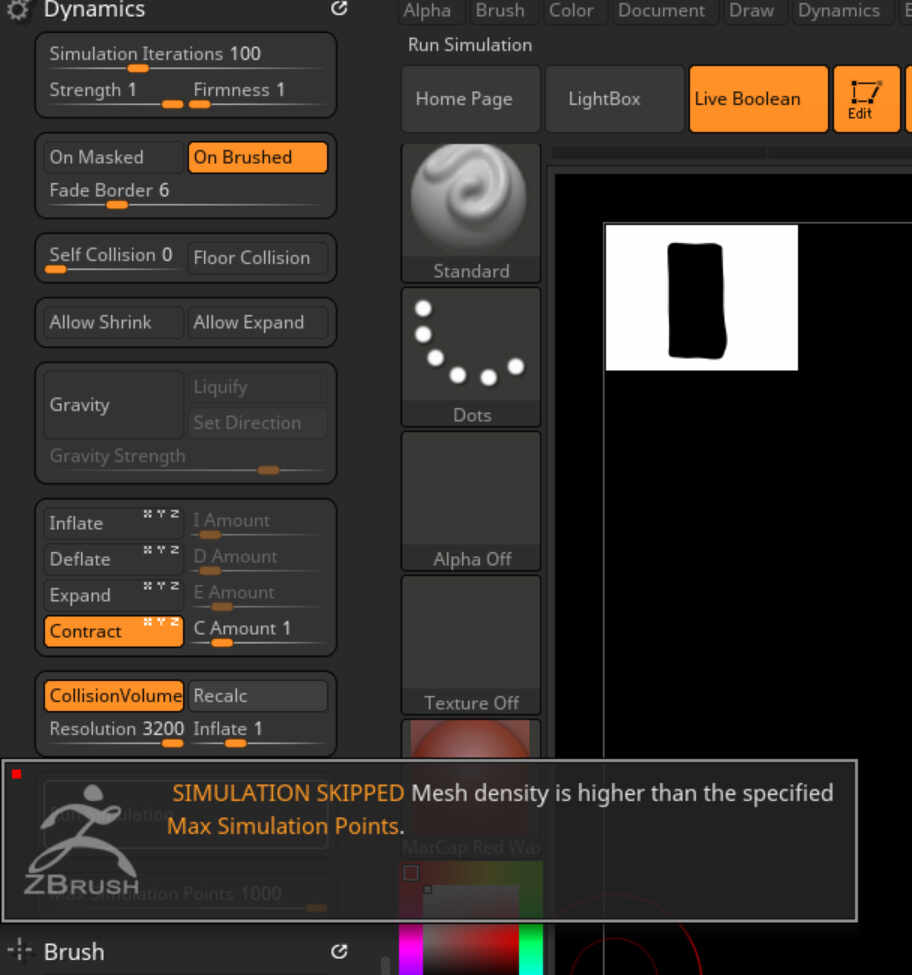Toggle the CollisionVolume button

coord(114,696)
